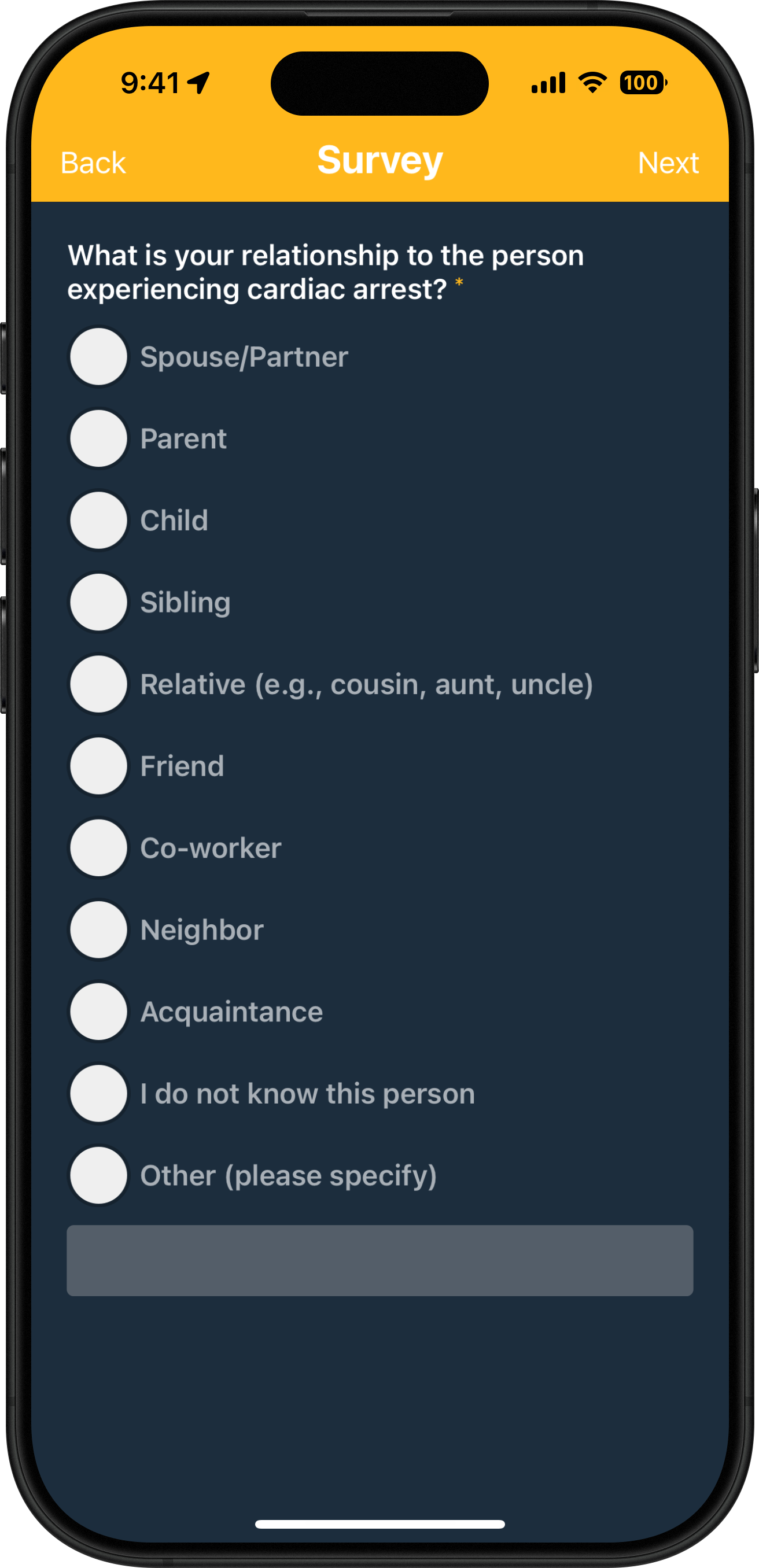Tap the home indicator bar at bottom
The width and height of the screenshot is (759, 1568).
tap(380, 1524)
